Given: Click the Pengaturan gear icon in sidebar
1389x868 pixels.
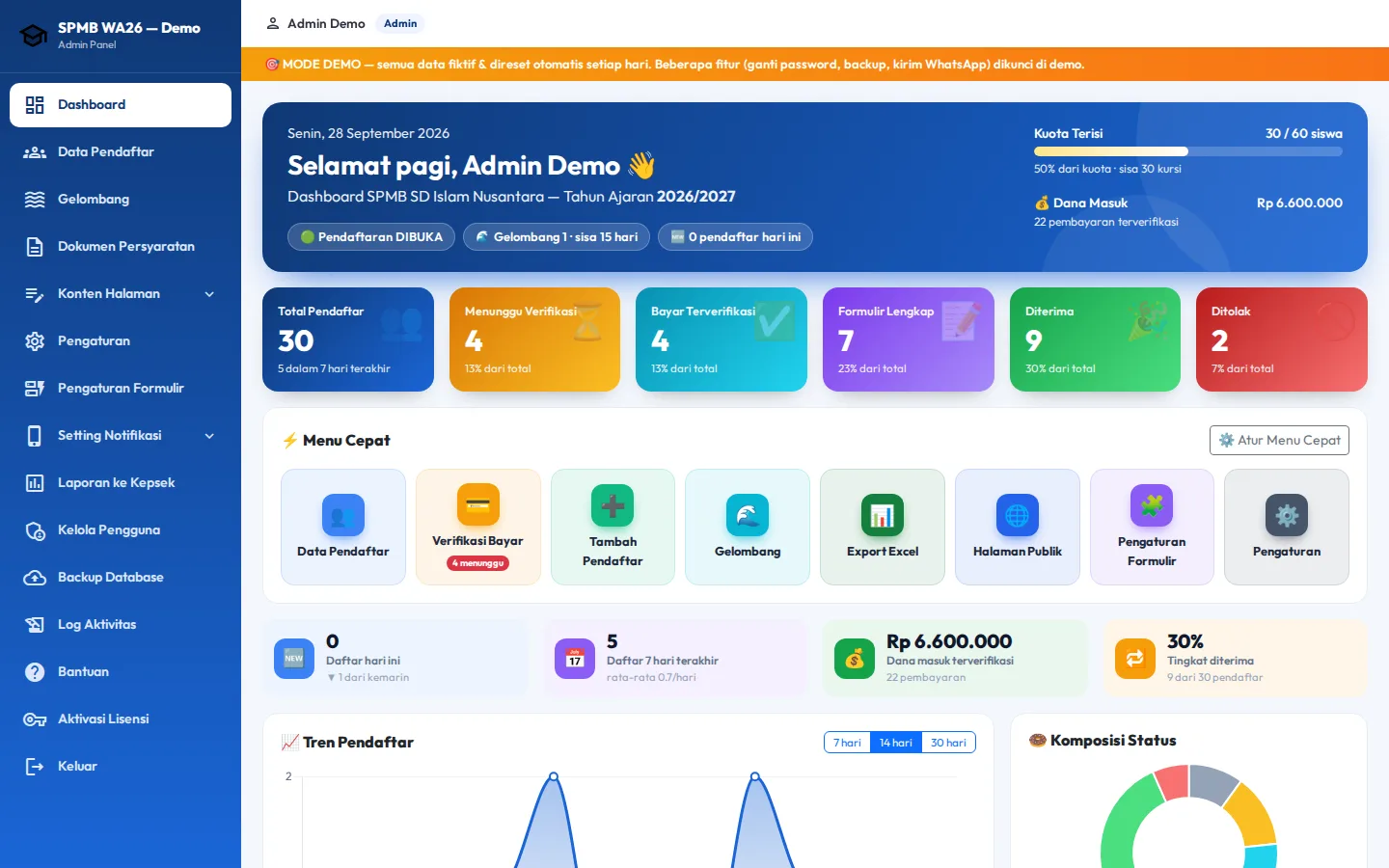Looking at the screenshot, I should [35, 341].
